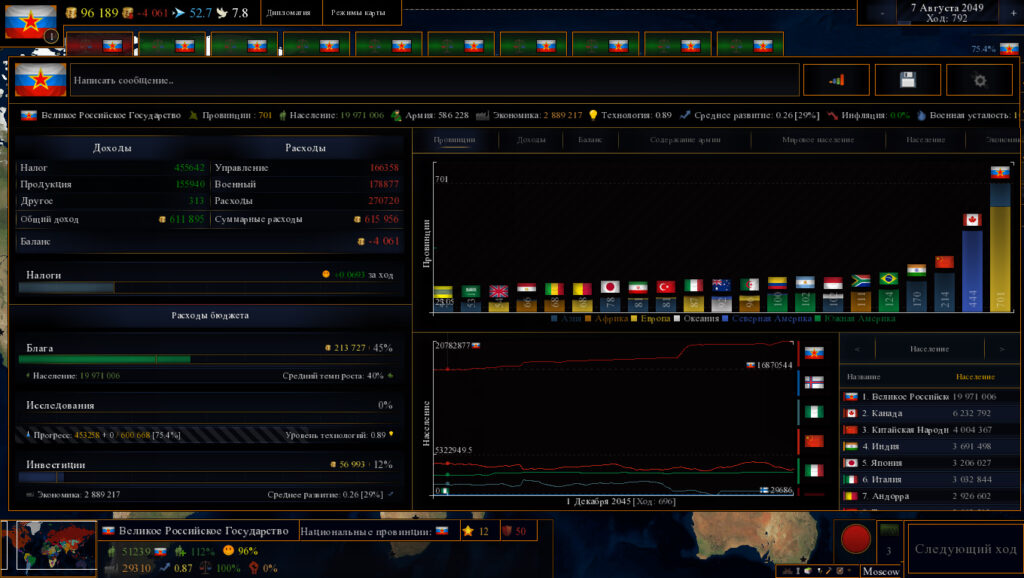Switch to the Доходы chart tab

(x=531, y=140)
